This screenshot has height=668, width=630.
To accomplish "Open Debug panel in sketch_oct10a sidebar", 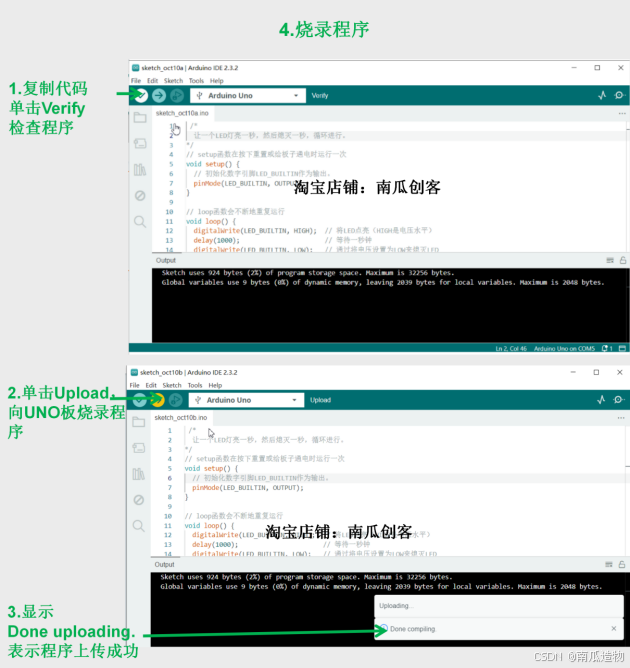I will [140, 196].
